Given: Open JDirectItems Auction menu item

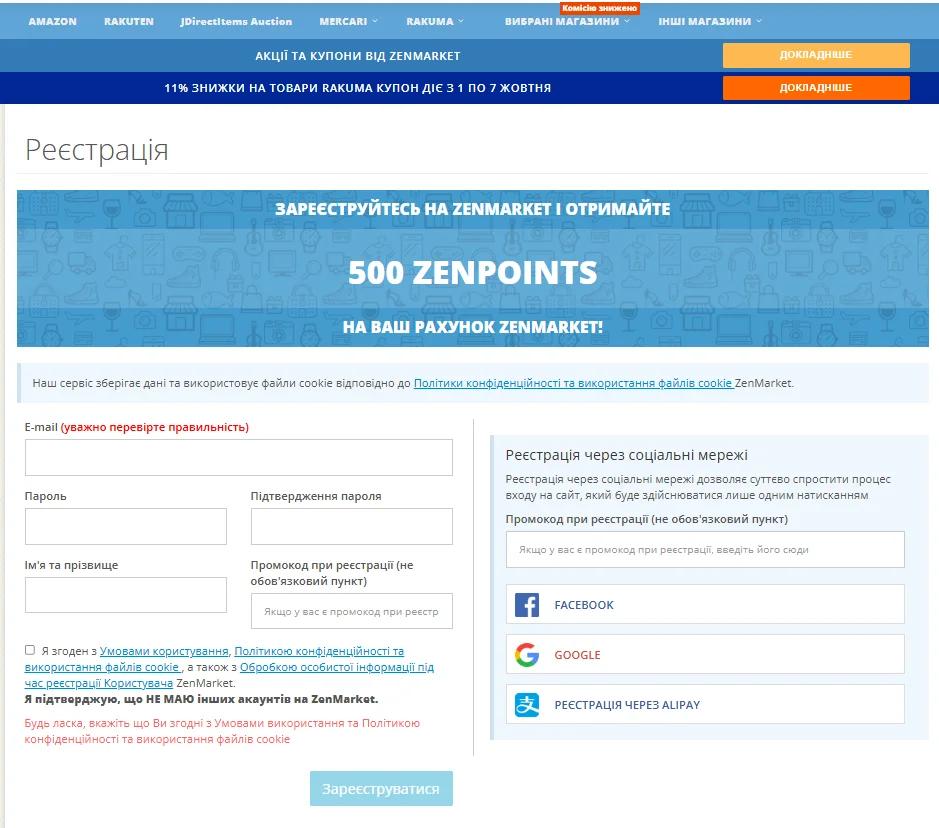Looking at the screenshot, I should coord(237,21).
